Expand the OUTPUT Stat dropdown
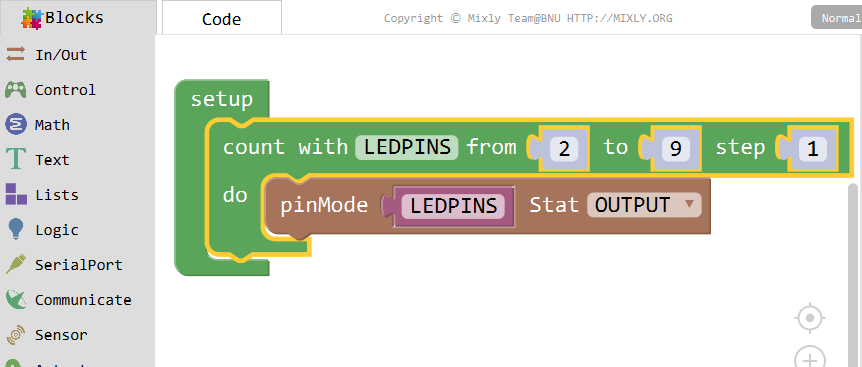862x367 pixels. coord(644,205)
